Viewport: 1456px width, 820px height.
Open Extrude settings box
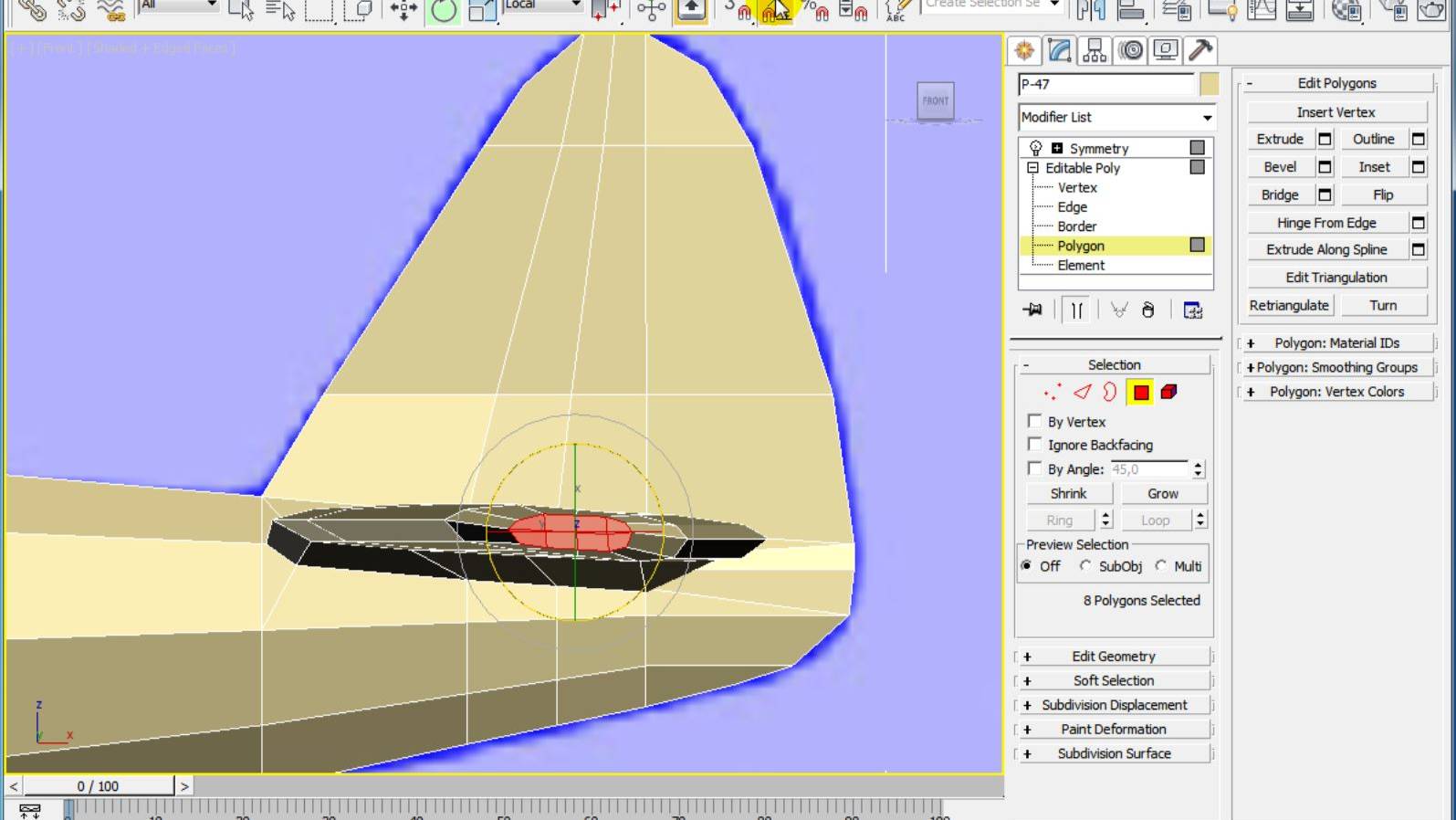point(1325,139)
